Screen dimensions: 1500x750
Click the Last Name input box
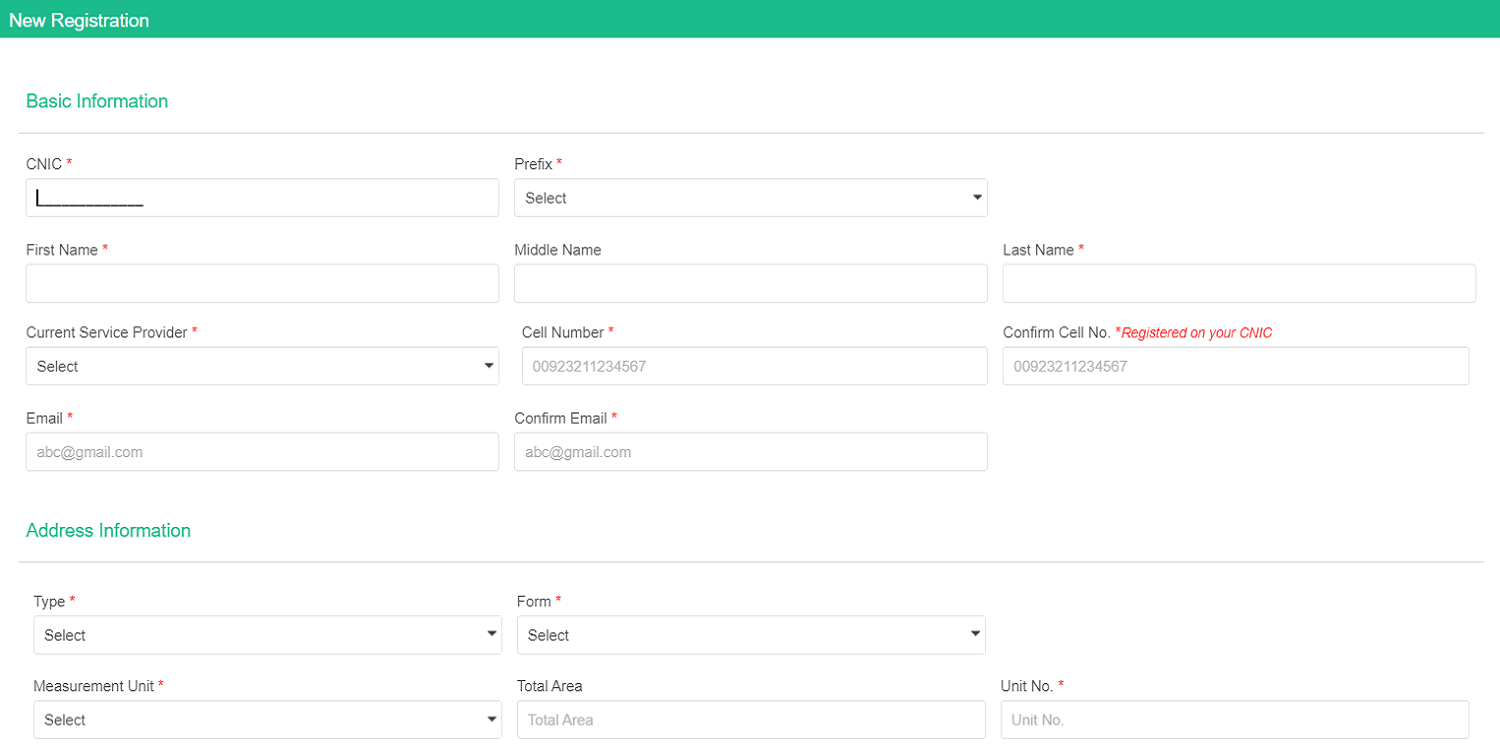pyautogui.click(x=1239, y=284)
